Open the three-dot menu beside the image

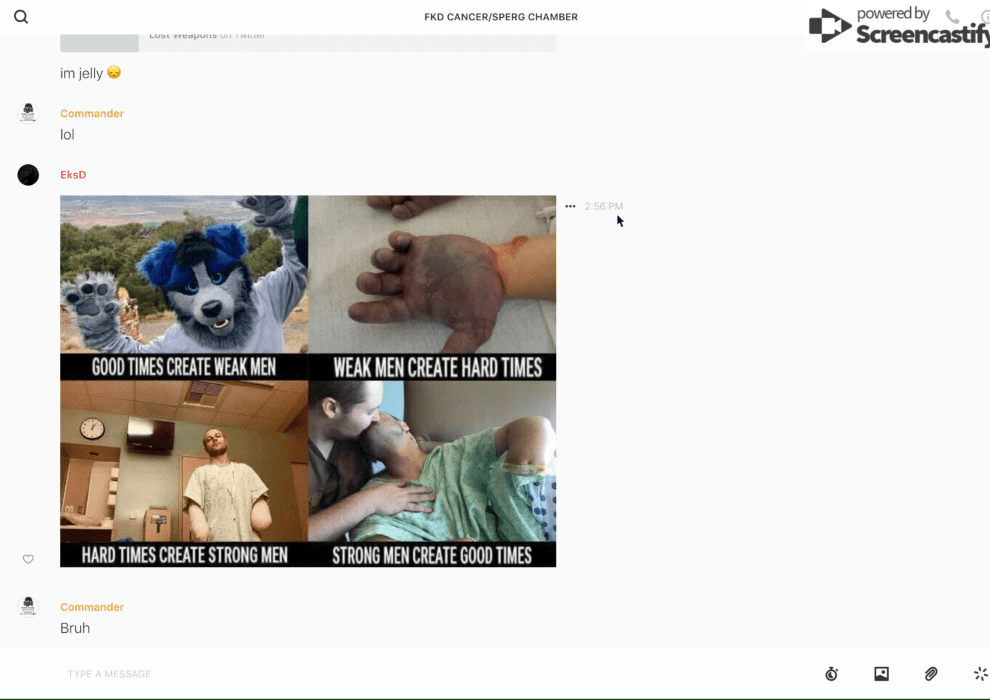(x=570, y=207)
